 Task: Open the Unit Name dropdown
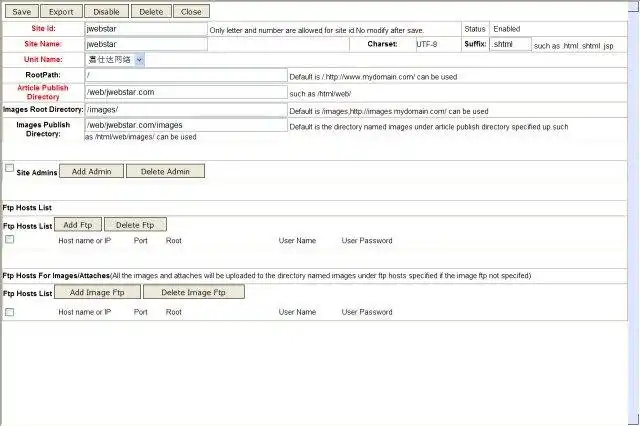point(115,60)
